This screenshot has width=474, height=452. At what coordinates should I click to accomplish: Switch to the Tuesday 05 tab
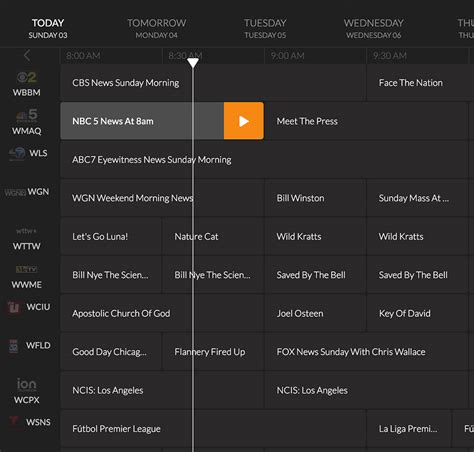(265, 28)
